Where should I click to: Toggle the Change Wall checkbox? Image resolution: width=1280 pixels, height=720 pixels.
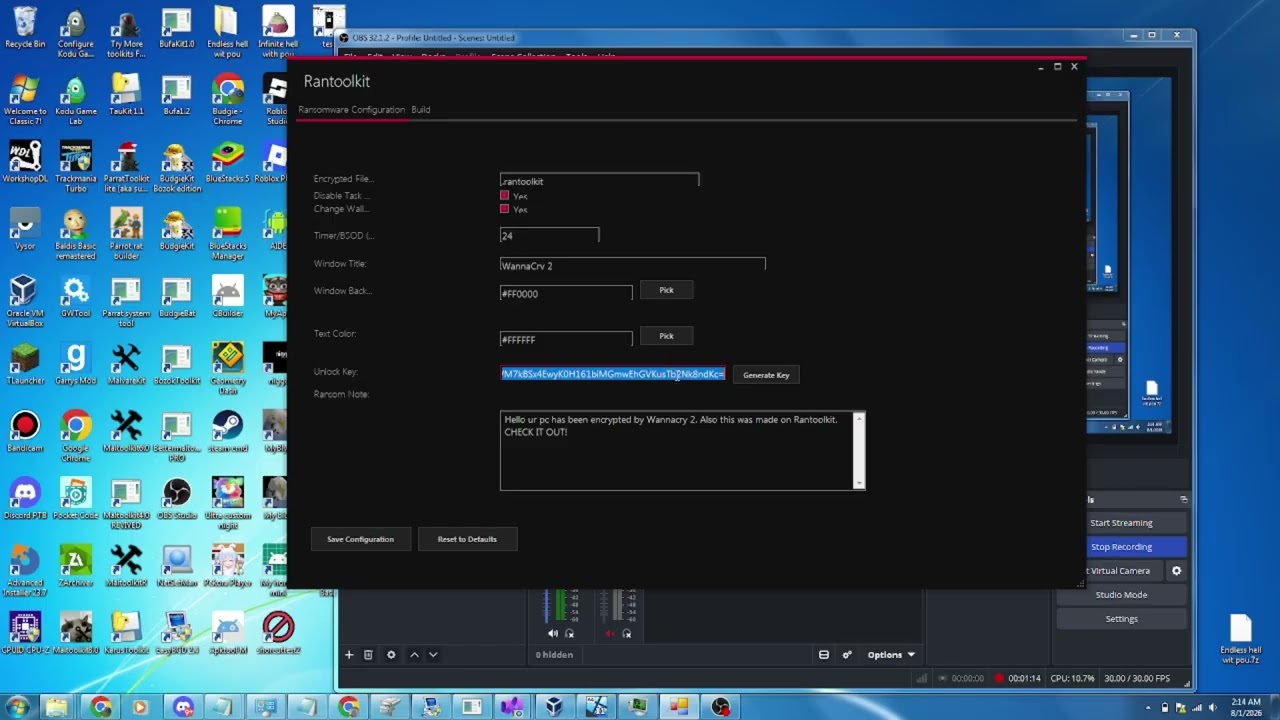tap(505, 209)
